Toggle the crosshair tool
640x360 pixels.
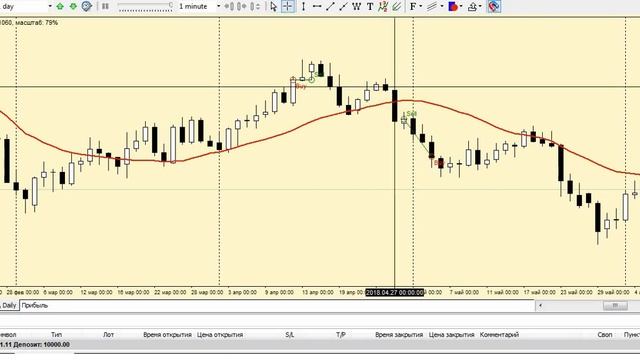(x=288, y=7)
